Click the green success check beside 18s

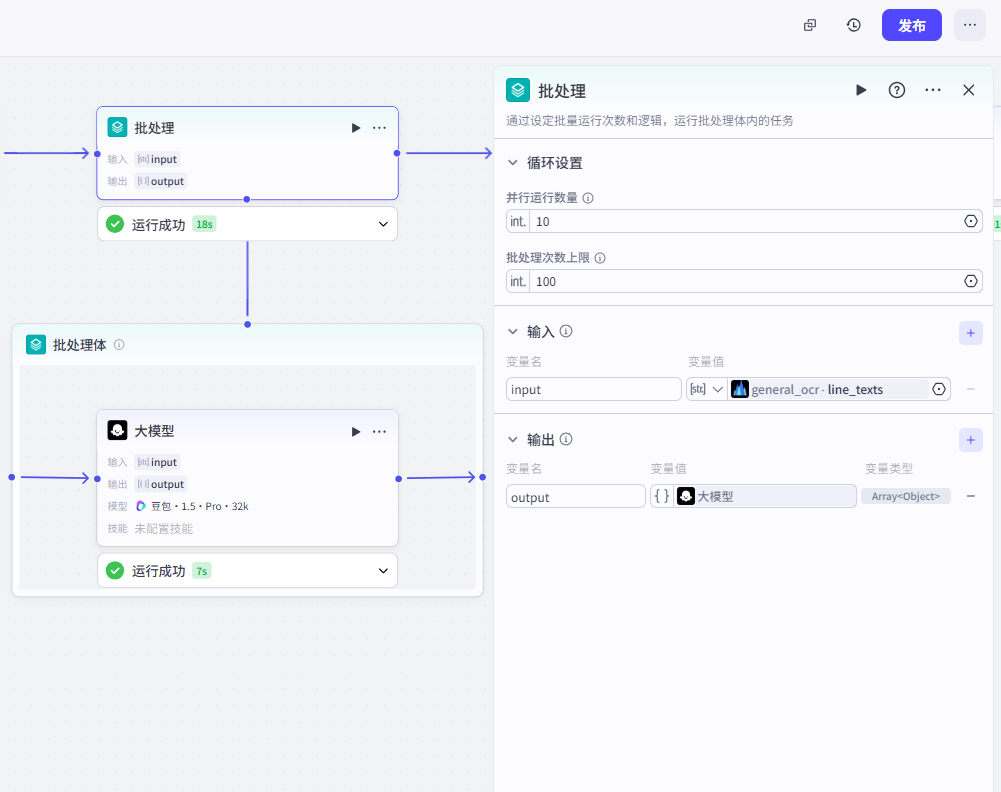[115, 224]
